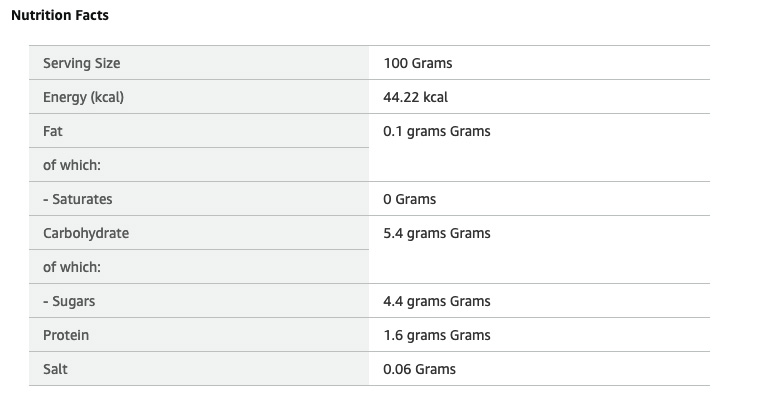Click the 100 Grams serving value

click(x=417, y=63)
